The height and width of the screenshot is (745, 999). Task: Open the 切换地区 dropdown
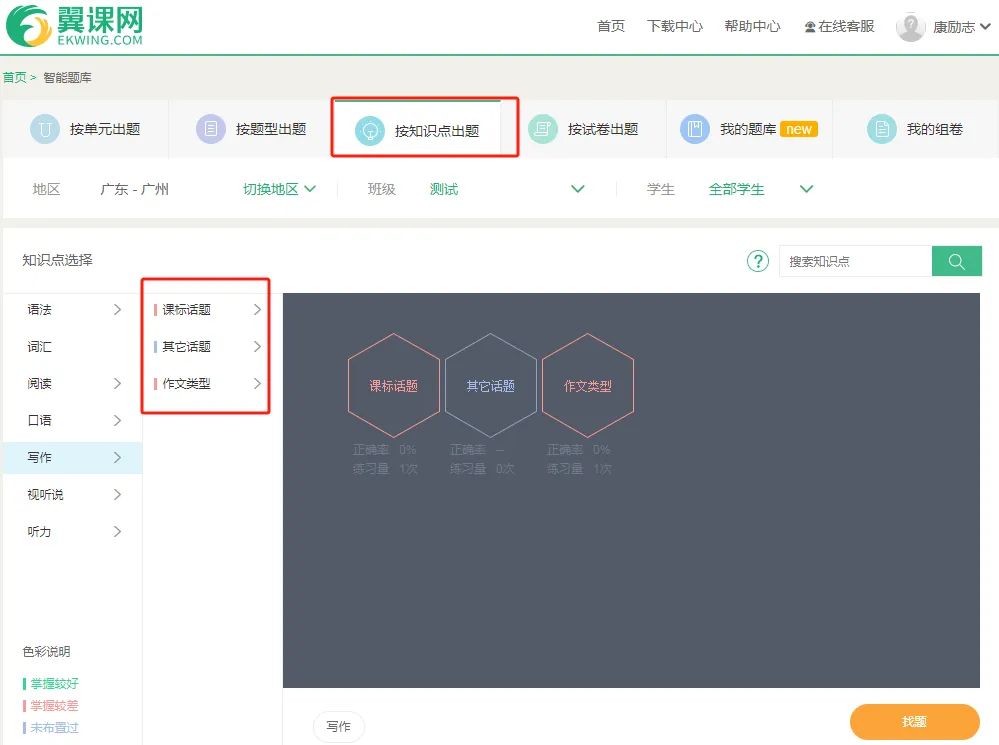click(x=279, y=189)
